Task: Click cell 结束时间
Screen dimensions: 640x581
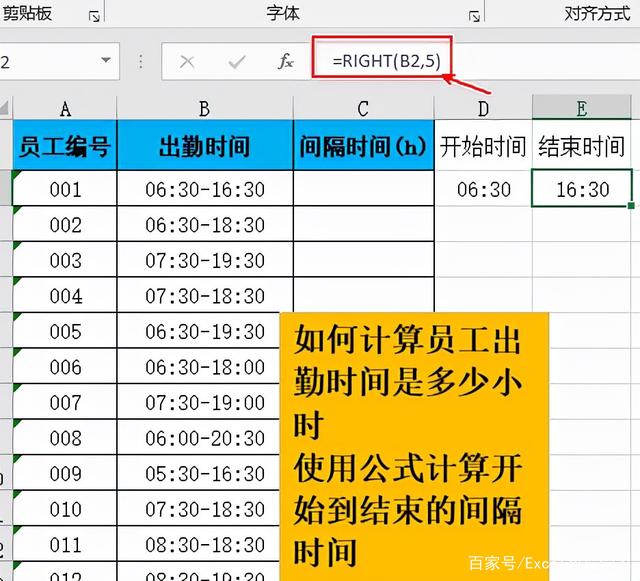Action: [582, 145]
